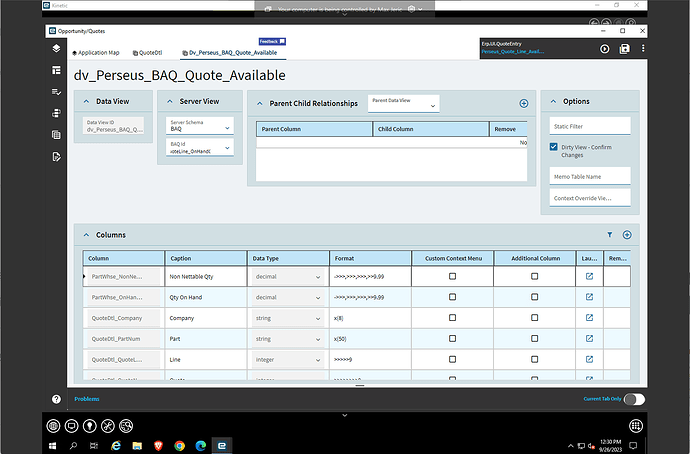
Task: Check Additional Column for Company row
Action: (x=535, y=318)
